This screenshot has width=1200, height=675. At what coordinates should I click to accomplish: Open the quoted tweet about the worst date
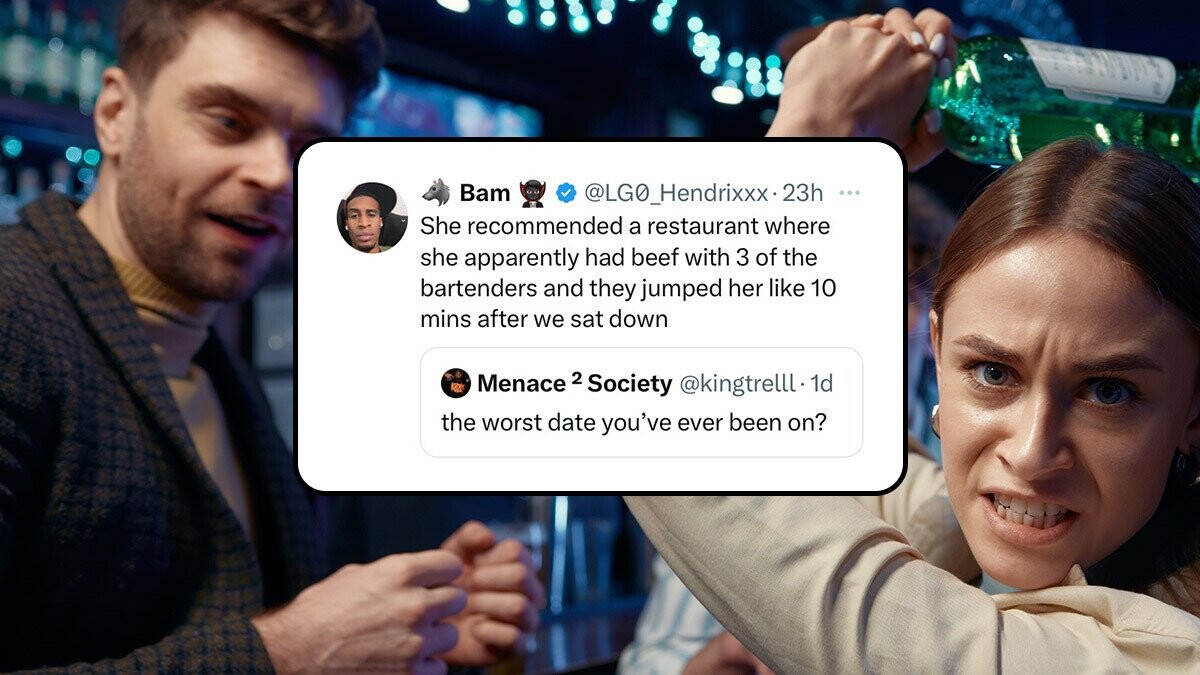[641, 402]
